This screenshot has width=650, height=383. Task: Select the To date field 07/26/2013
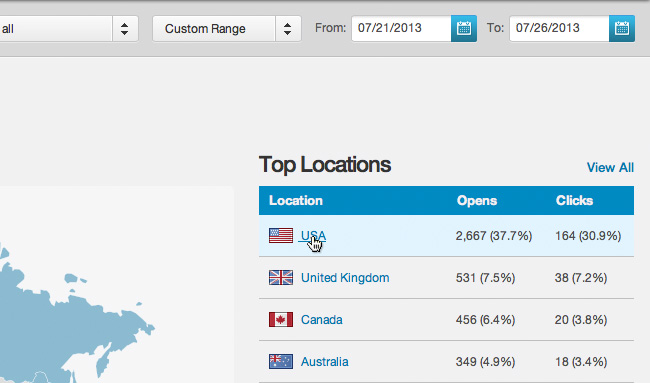click(x=559, y=29)
